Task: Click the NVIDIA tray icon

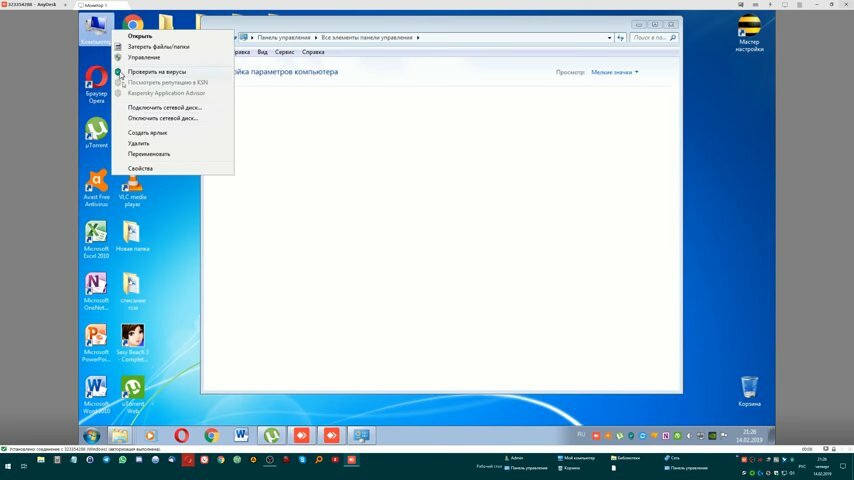Action: (712, 436)
